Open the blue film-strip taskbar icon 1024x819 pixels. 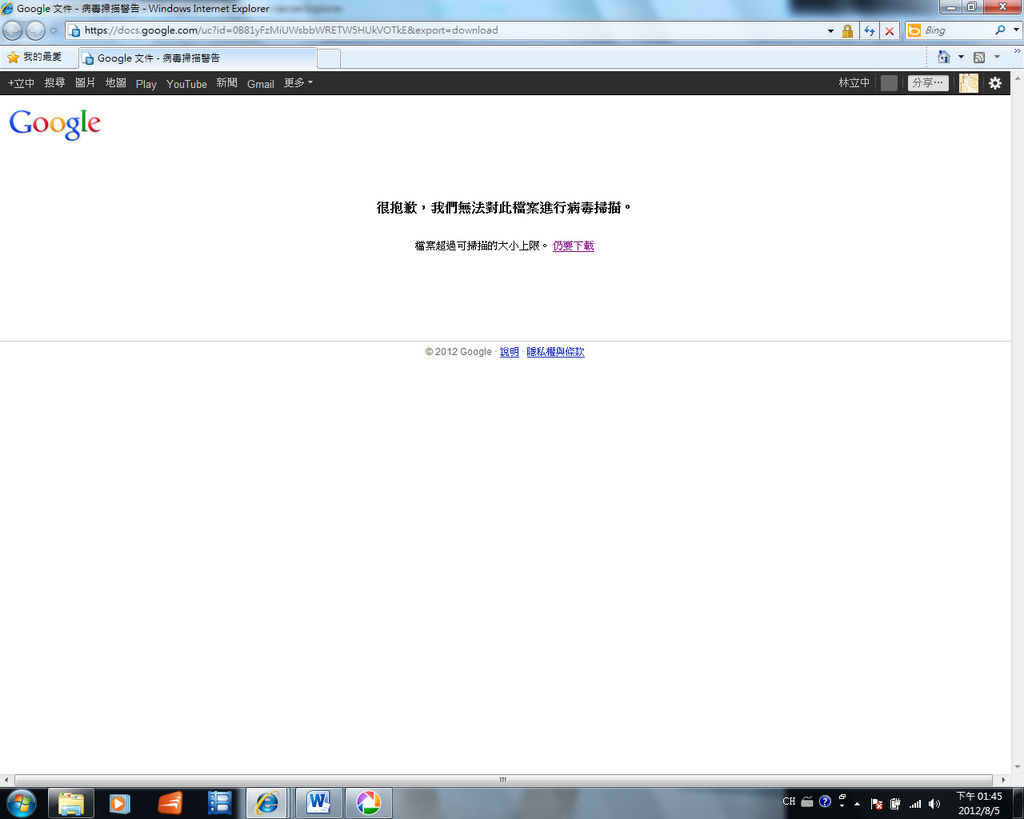[x=219, y=803]
